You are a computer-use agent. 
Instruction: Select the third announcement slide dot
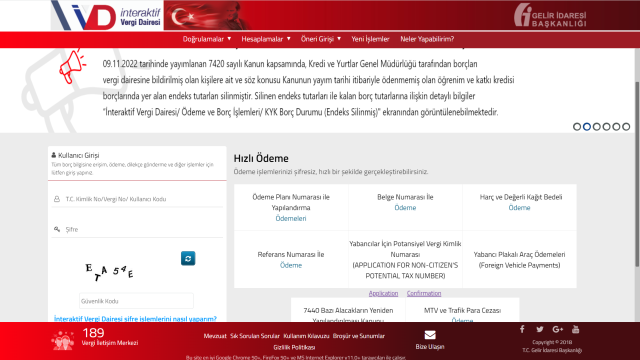tap(597, 127)
